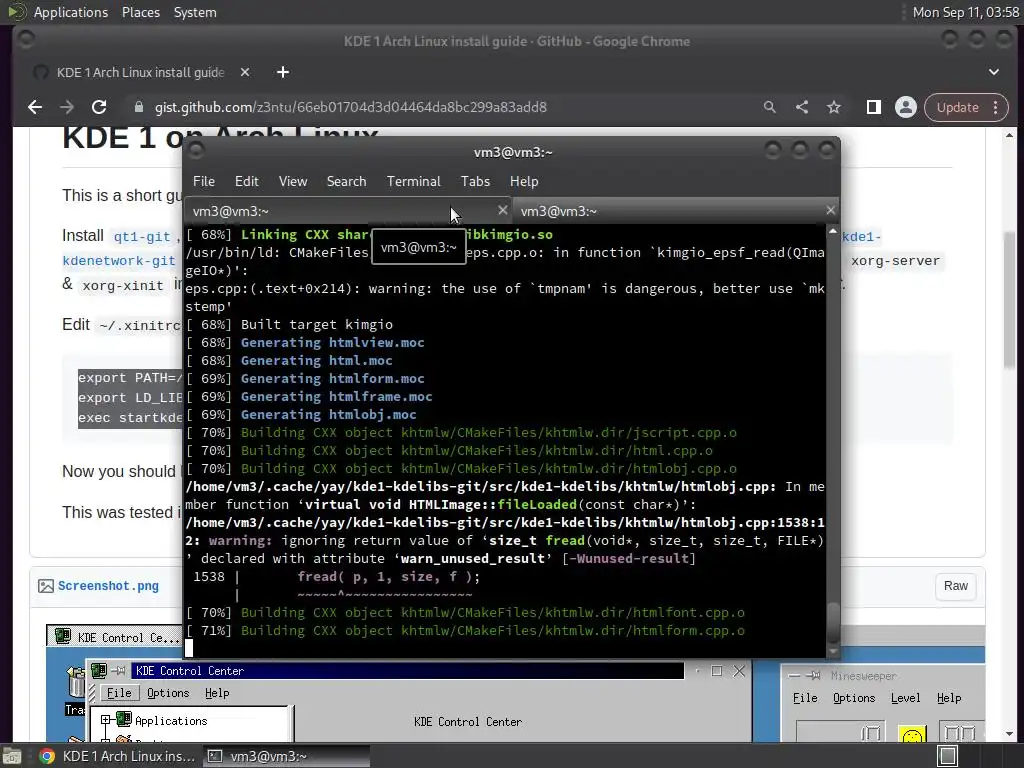Click terminal scrollbar down arrow
Image resolution: width=1024 pixels, height=768 pixels.
[x=833, y=651]
